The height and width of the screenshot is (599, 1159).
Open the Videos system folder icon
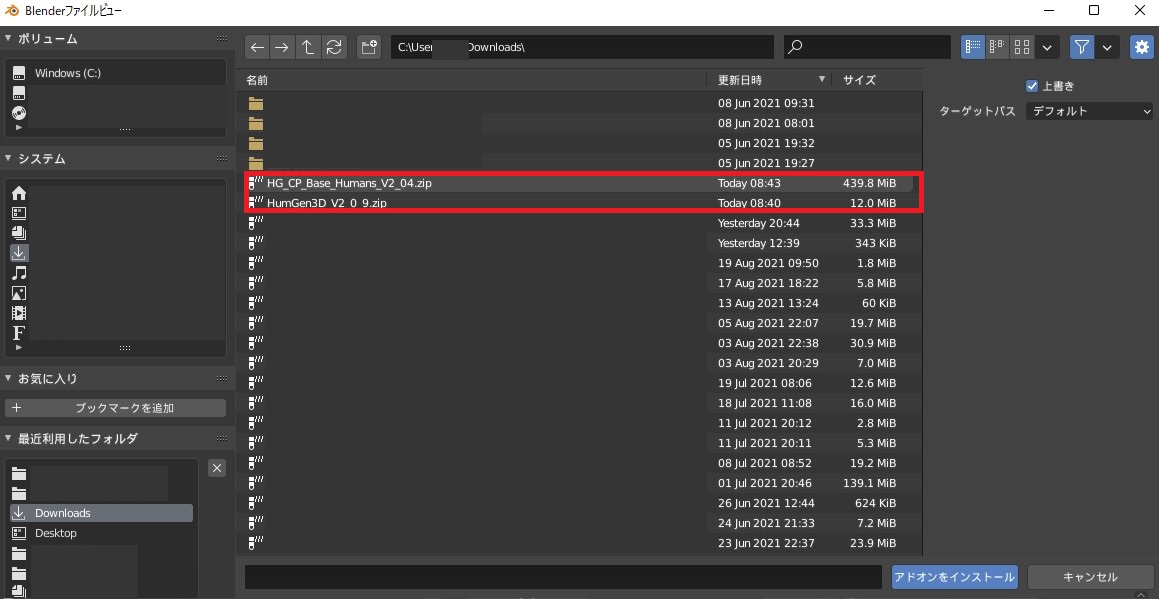pos(19,313)
